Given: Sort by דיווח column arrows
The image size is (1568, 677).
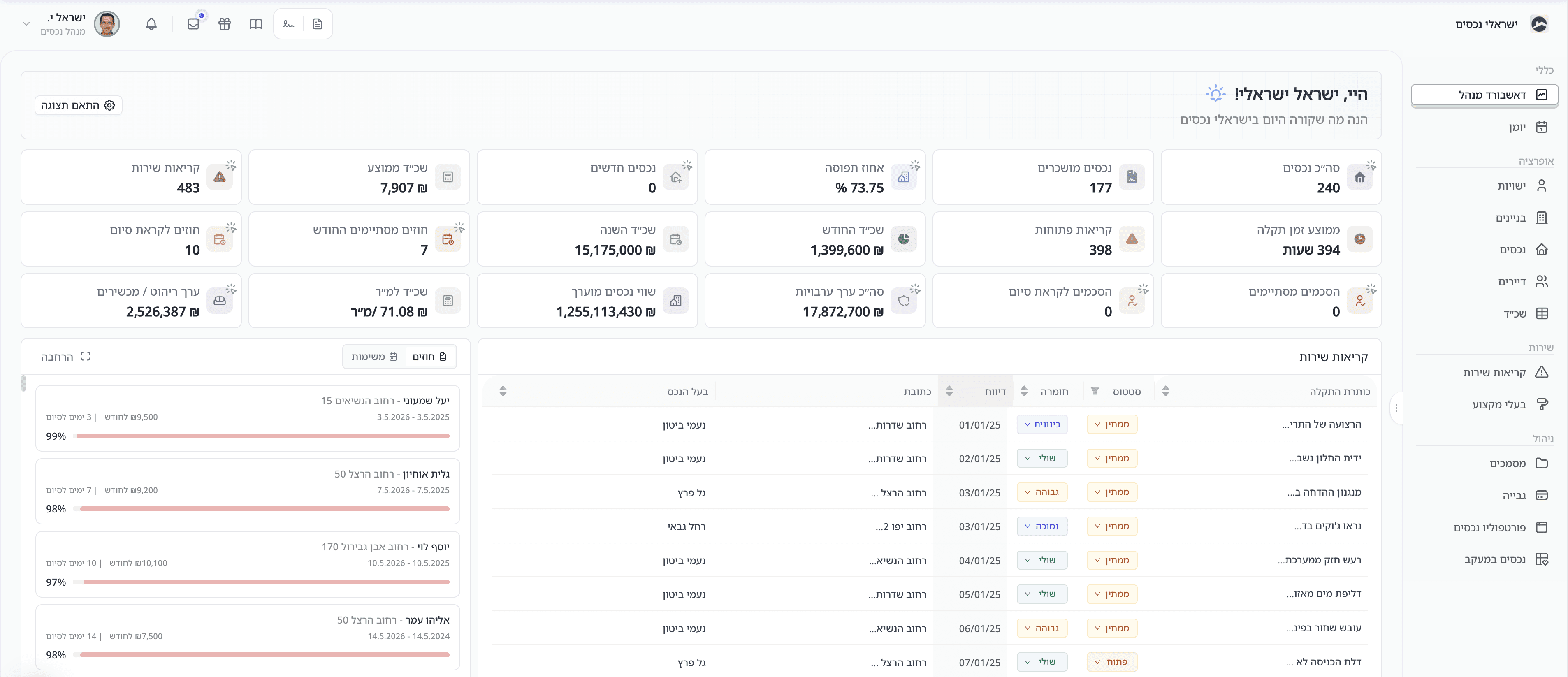Looking at the screenshot, I should (x=950, y=391).
